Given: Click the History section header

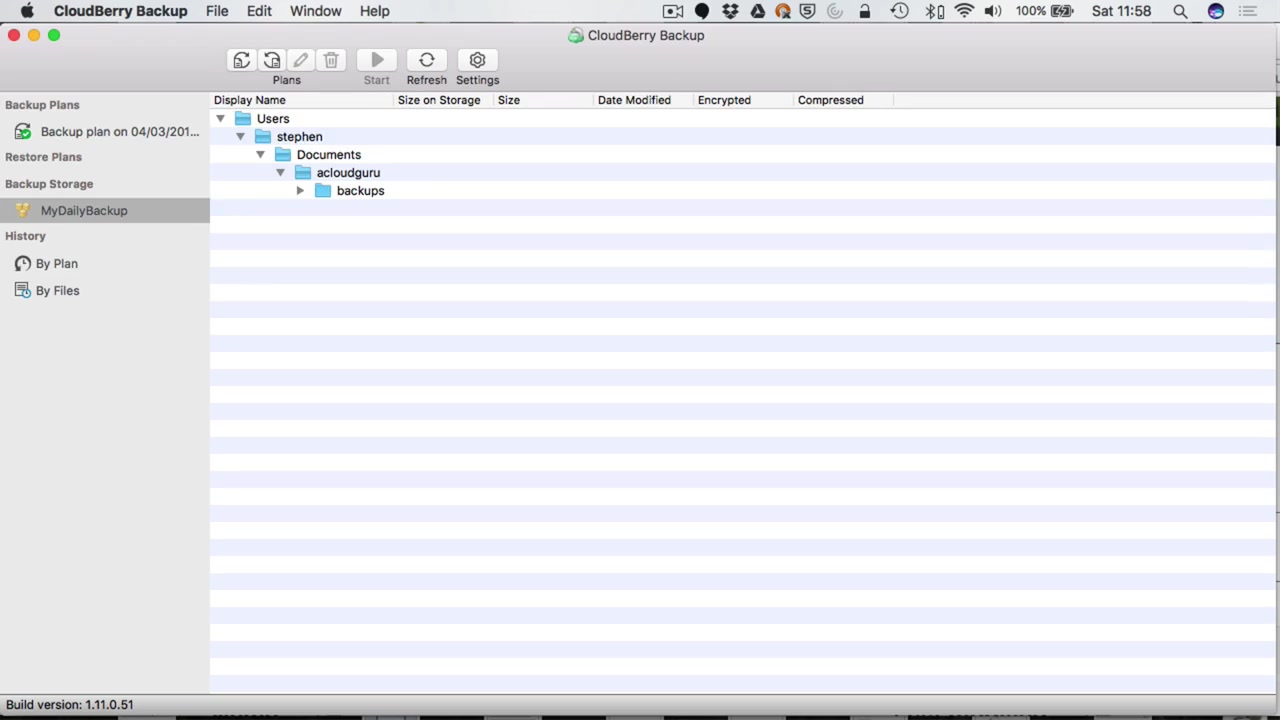Looking at the screenshot, I should click(x=25, y=236).
